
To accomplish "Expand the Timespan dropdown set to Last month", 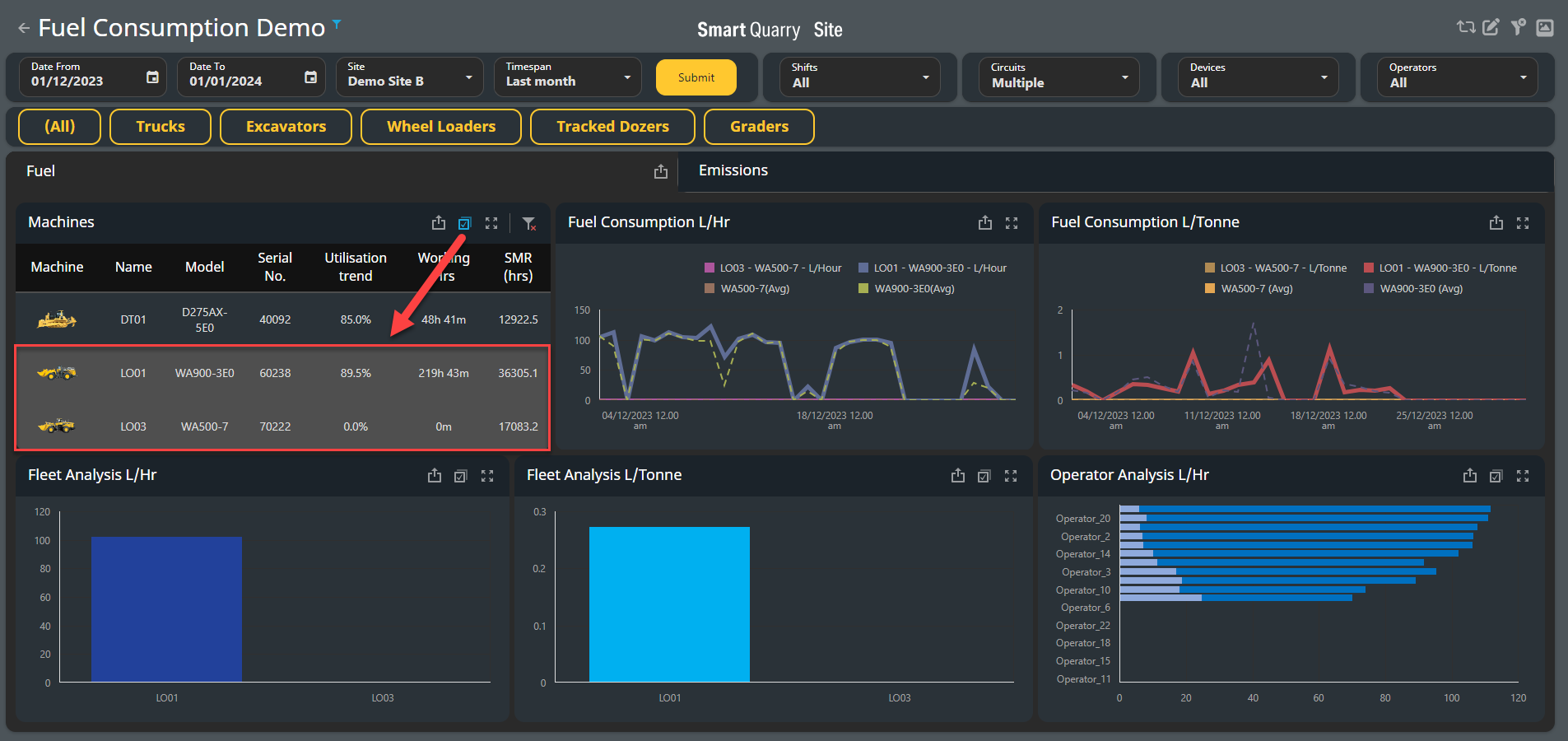I will coord(568,77).
